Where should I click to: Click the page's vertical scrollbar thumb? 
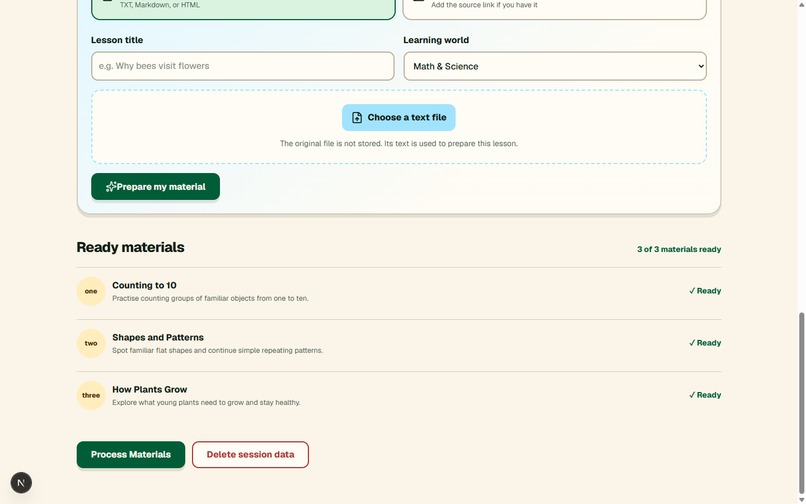point(801,404)
